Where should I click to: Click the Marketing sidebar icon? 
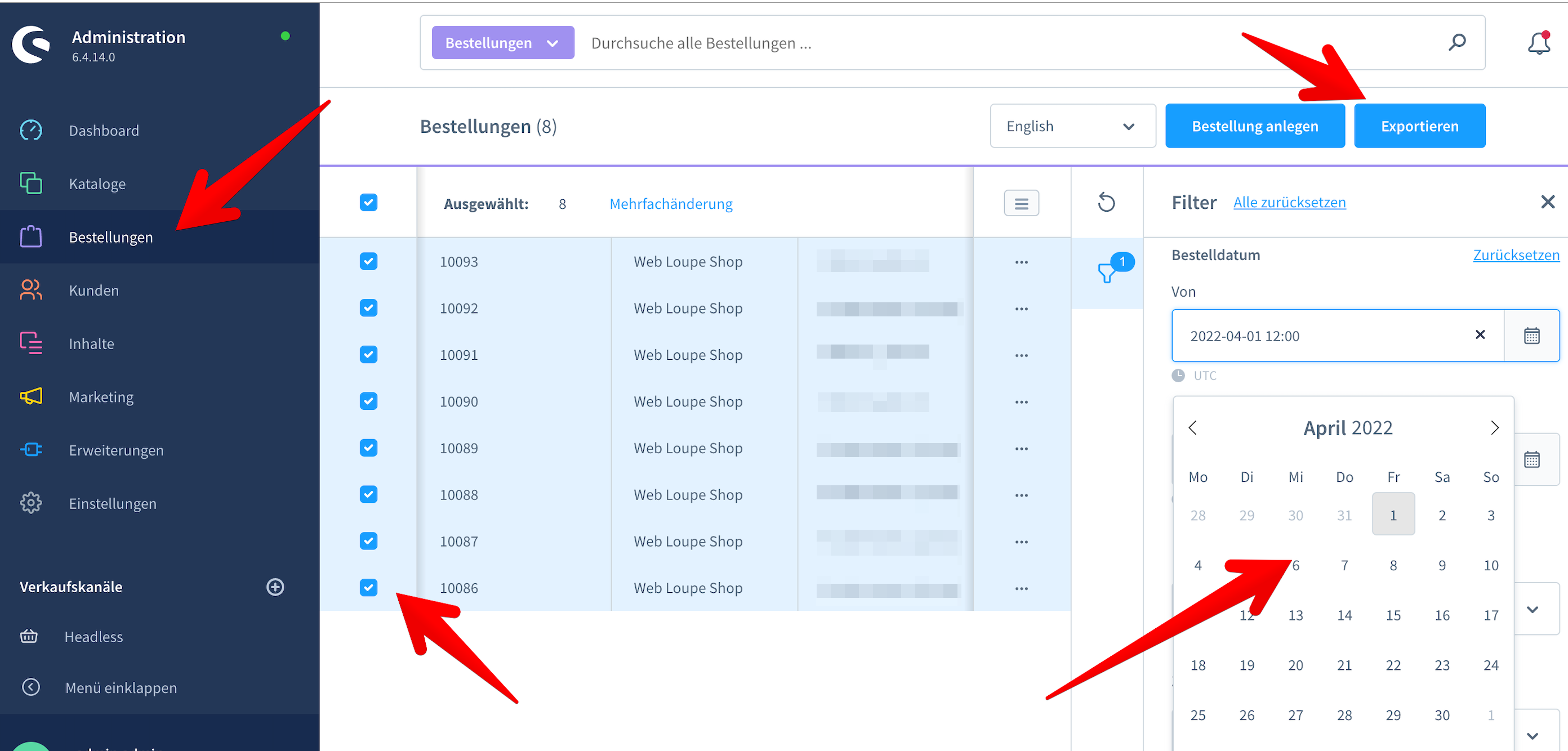point(30,396)
